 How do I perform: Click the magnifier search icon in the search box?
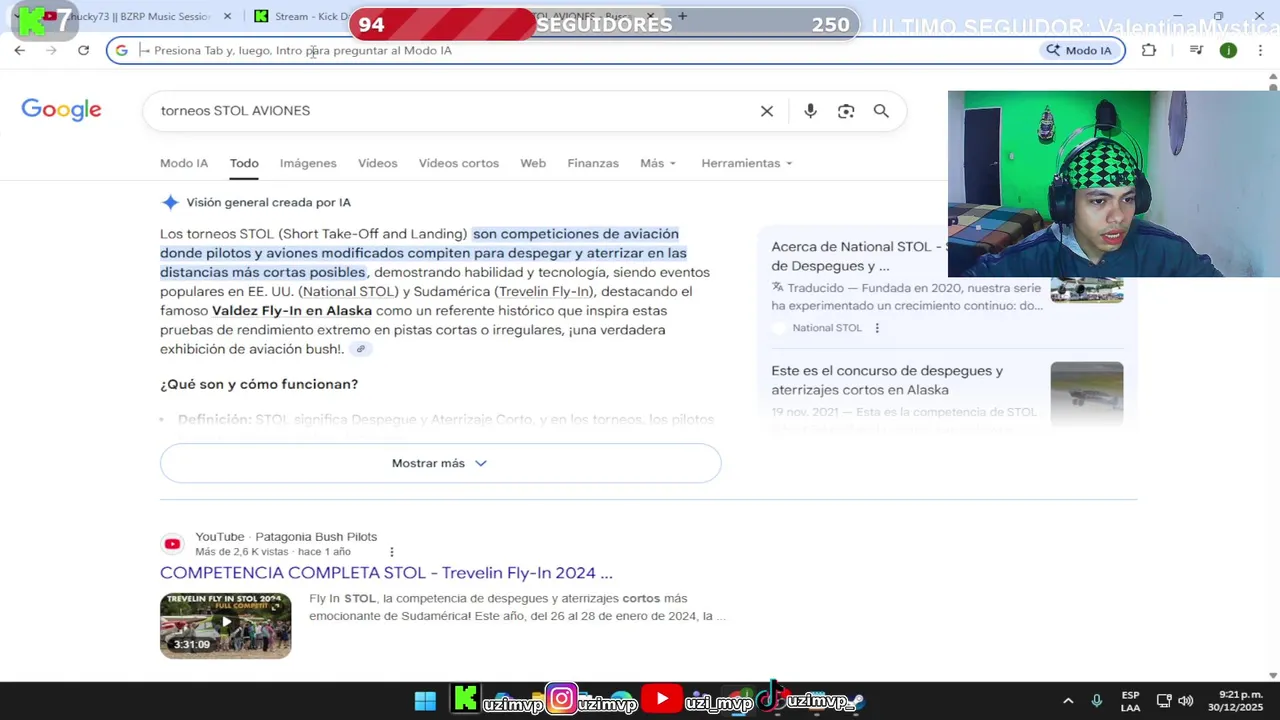(881, 111)
